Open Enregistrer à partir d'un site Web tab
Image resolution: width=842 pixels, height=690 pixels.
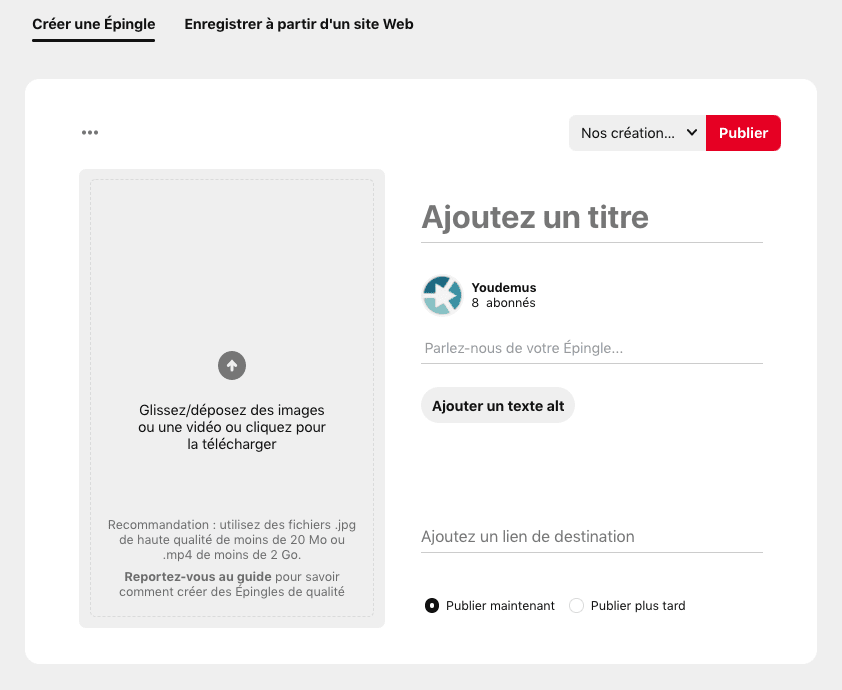pos(299,24)
